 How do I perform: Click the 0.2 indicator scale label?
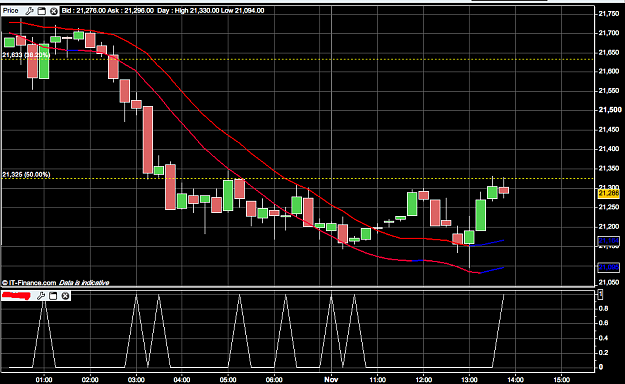coord(603,352)
